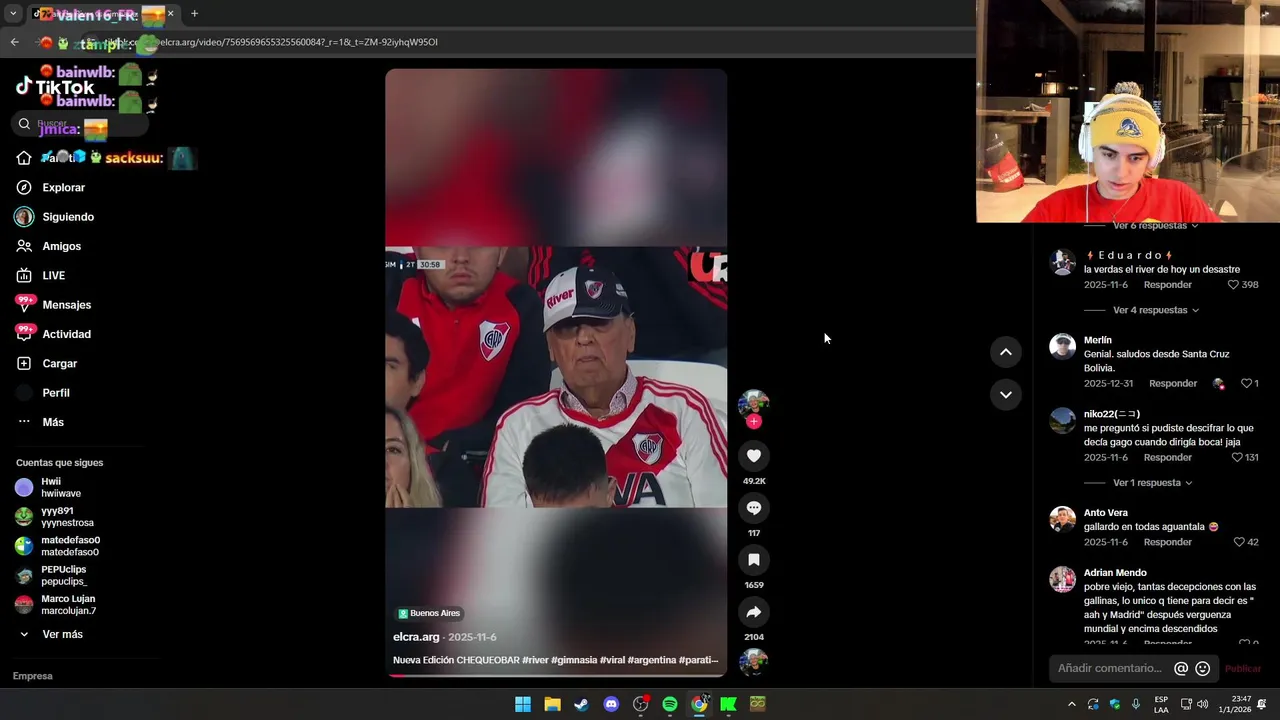Viewport: 1280px width, 720px height.
Task: Open video comments bubble icon
Action: point(754,508)
